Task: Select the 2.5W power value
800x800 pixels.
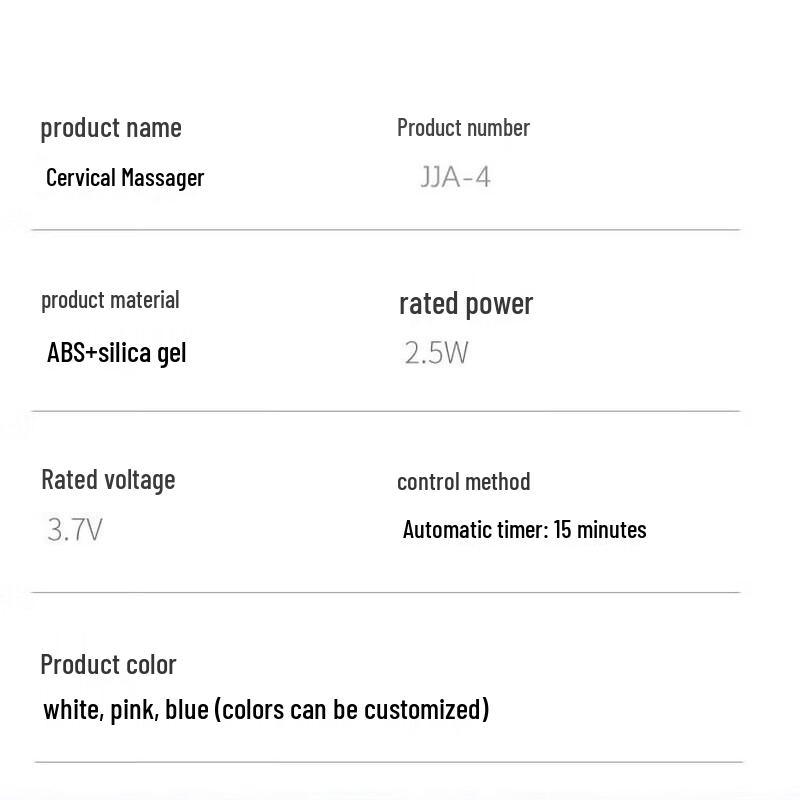Action: coord(436,353)
